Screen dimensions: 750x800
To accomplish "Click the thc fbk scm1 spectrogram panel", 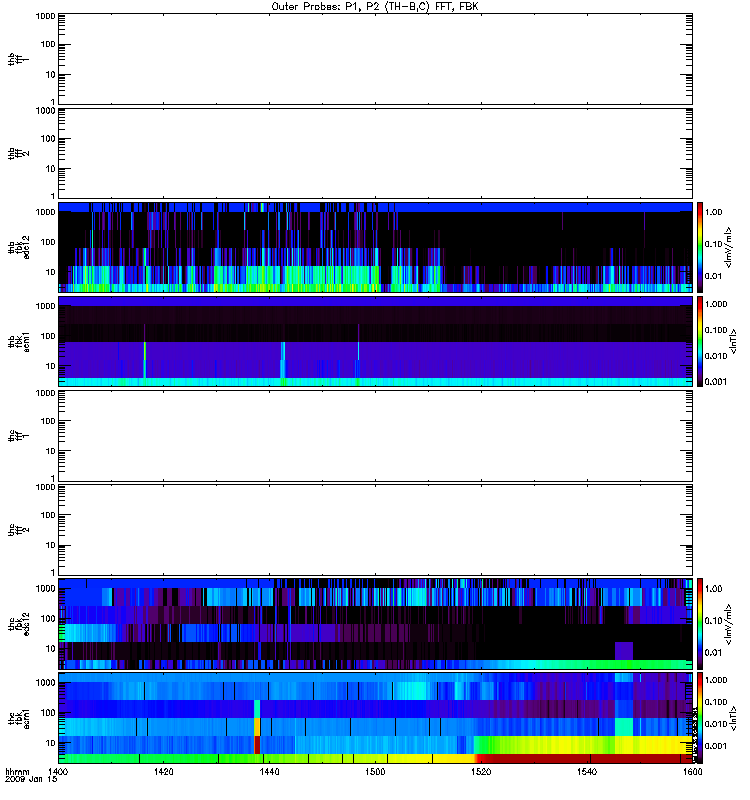I will click(x=375, y=718).
